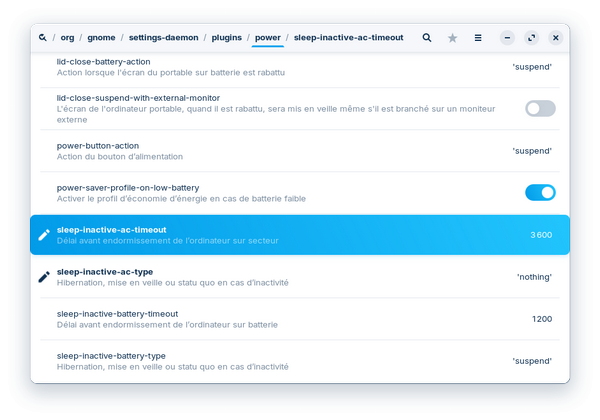Navigate to 'plugins' path segment
Viewport: 600px width, 420px height.
point(229,38)
